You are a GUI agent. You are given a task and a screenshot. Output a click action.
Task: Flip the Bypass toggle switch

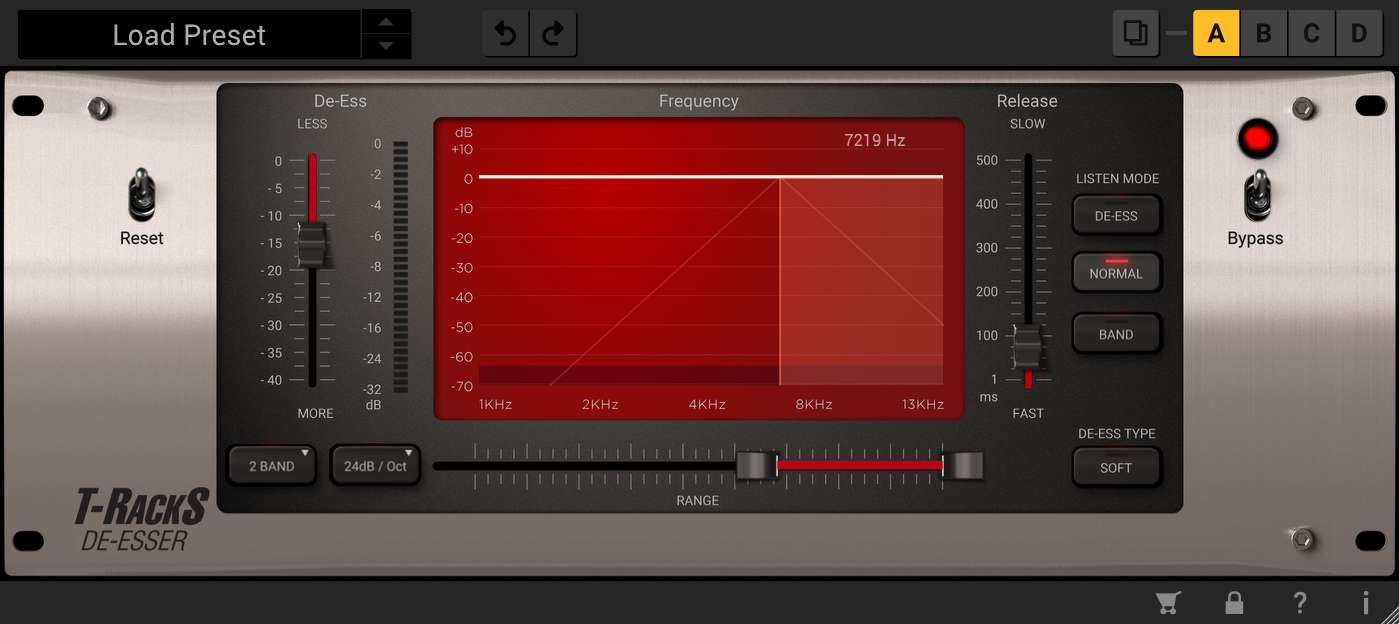coord(1255,195)
